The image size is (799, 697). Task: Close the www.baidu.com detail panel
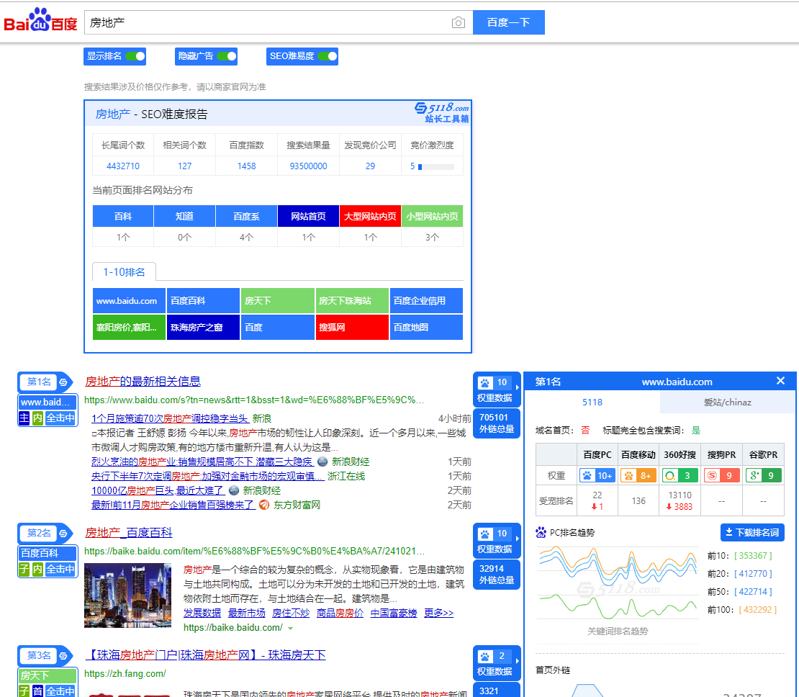point(781,381)
